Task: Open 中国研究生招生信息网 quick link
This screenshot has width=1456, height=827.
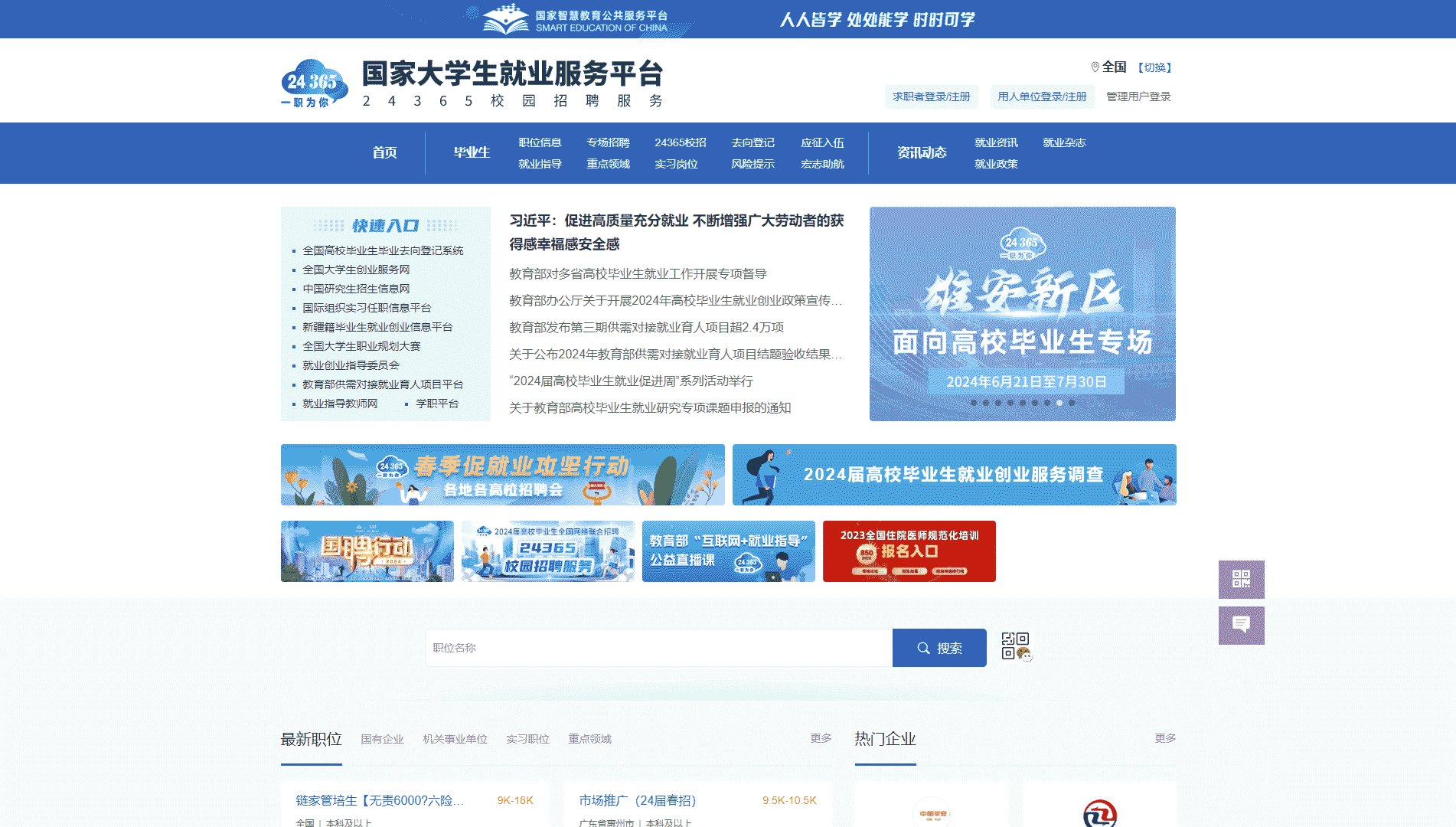Action: (356, 289)
